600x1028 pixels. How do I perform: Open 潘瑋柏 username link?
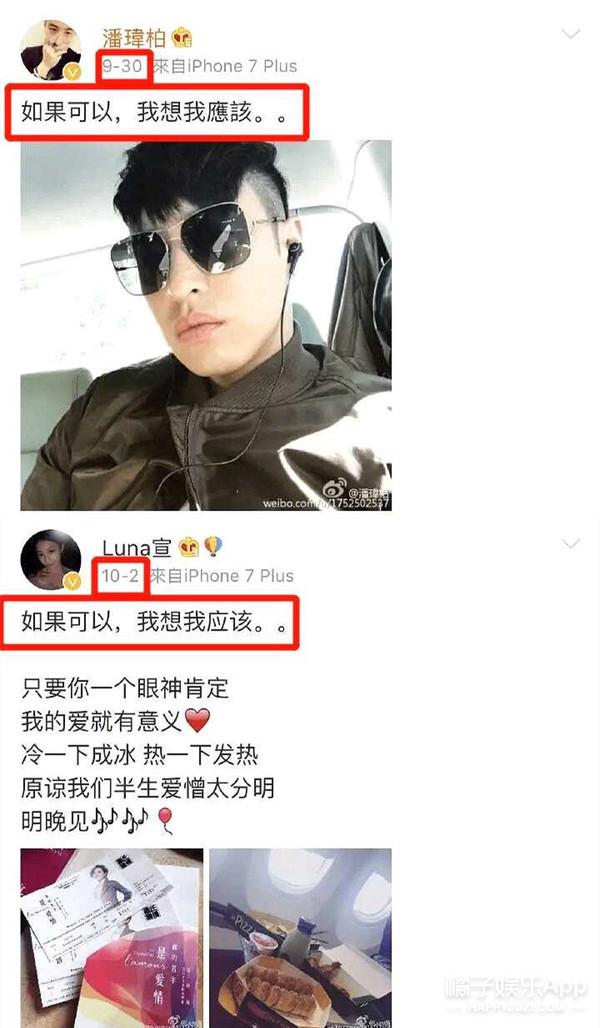pyautogui.click(x=134, y=38)
